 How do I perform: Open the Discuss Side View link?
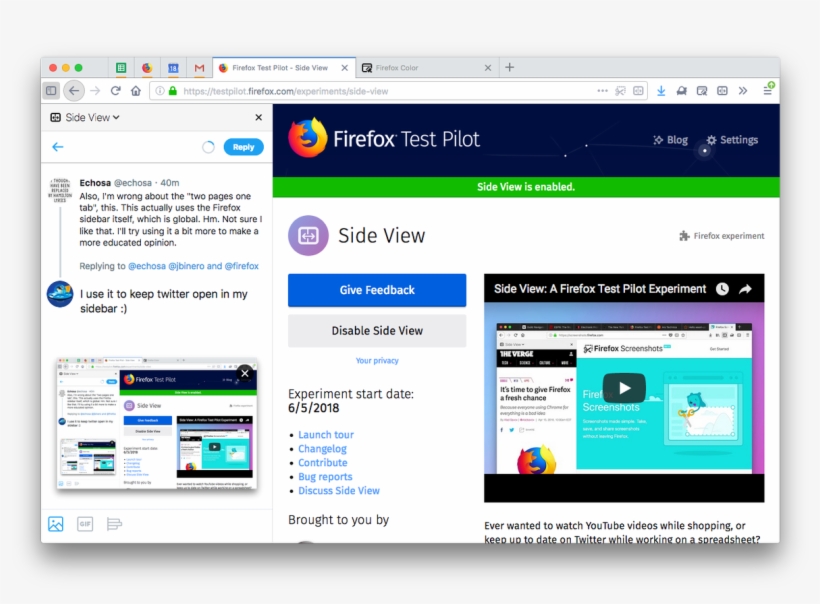pyautogui.click(x=339, y=491)
